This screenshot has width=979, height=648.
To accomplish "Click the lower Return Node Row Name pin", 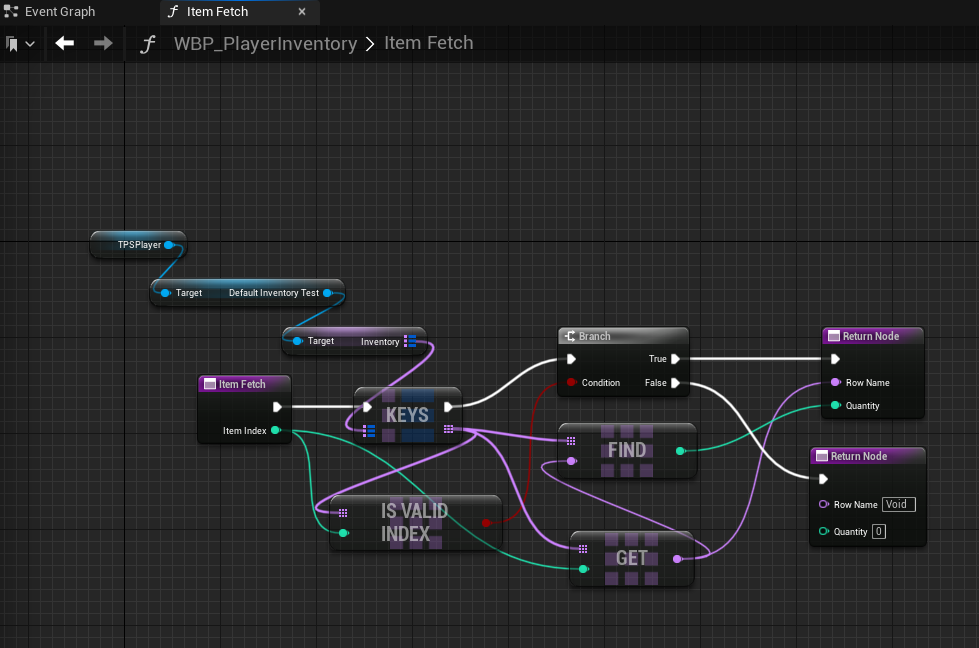I will [824, 504].
